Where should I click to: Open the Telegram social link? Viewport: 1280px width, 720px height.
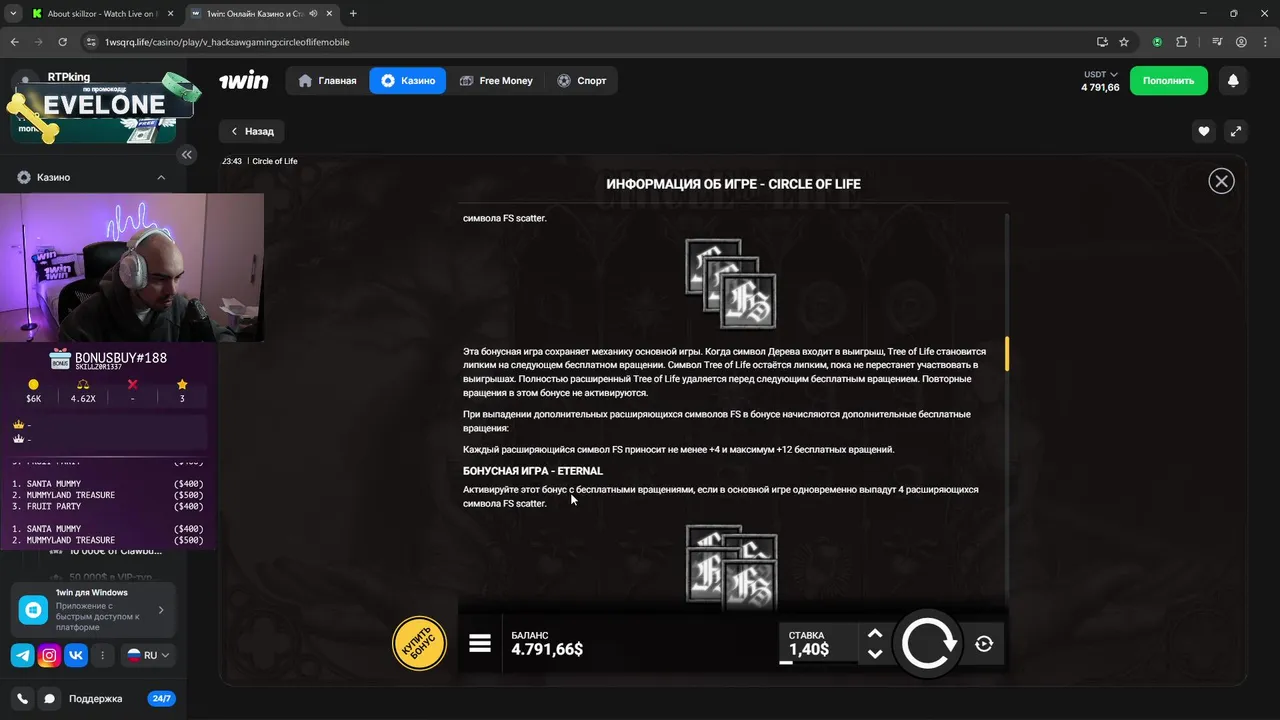point(22,656)
